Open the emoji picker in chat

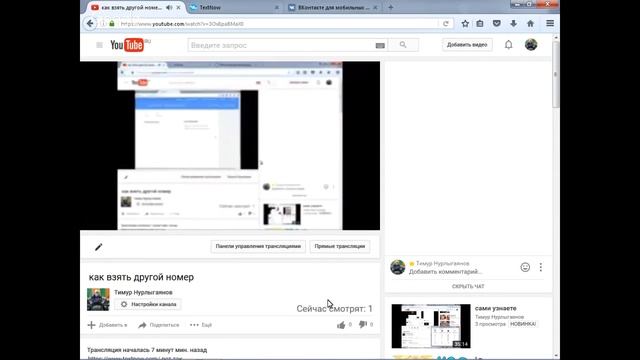(525, 267)
